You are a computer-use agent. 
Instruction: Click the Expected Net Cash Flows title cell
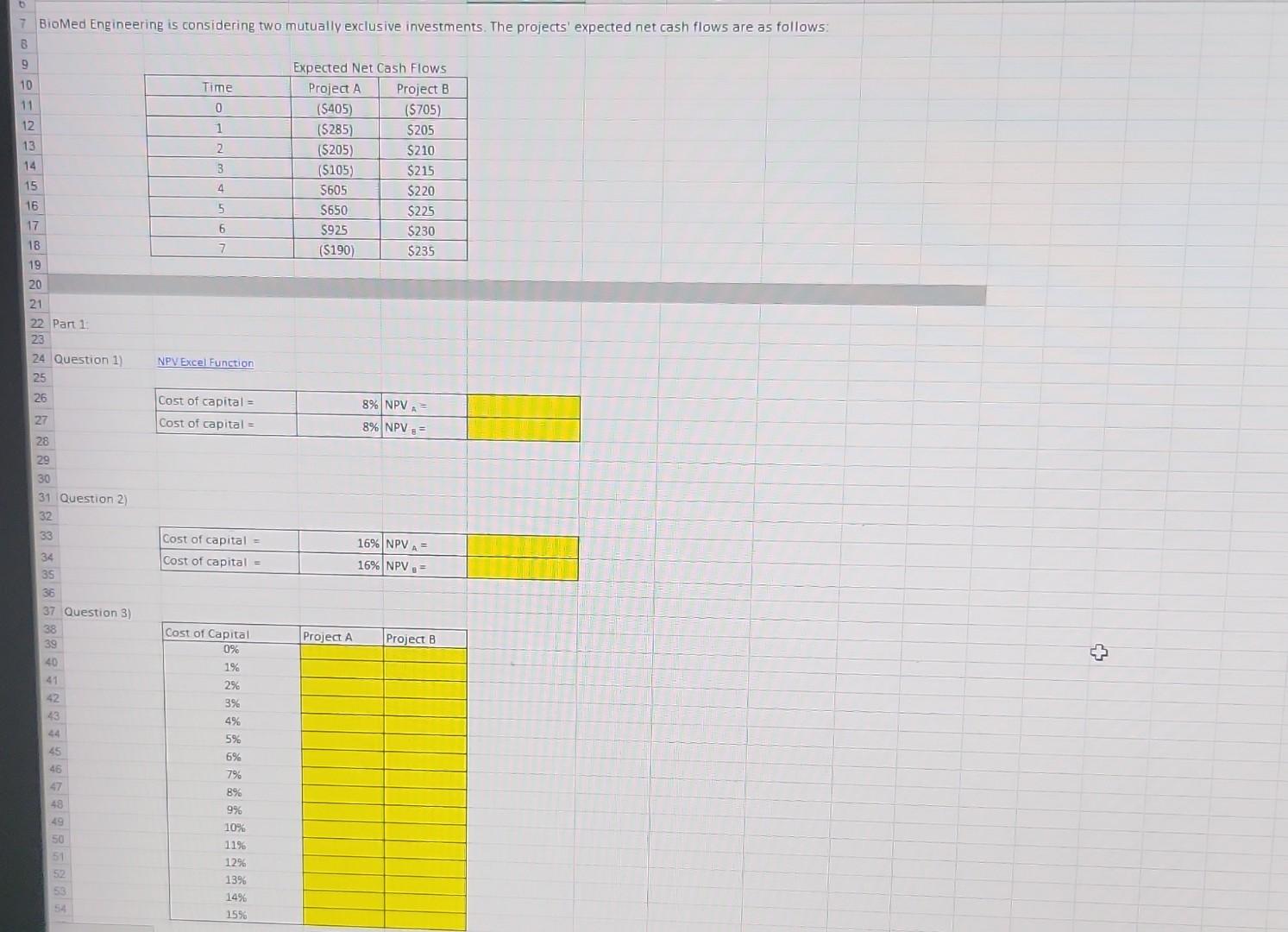click(369, 67)
